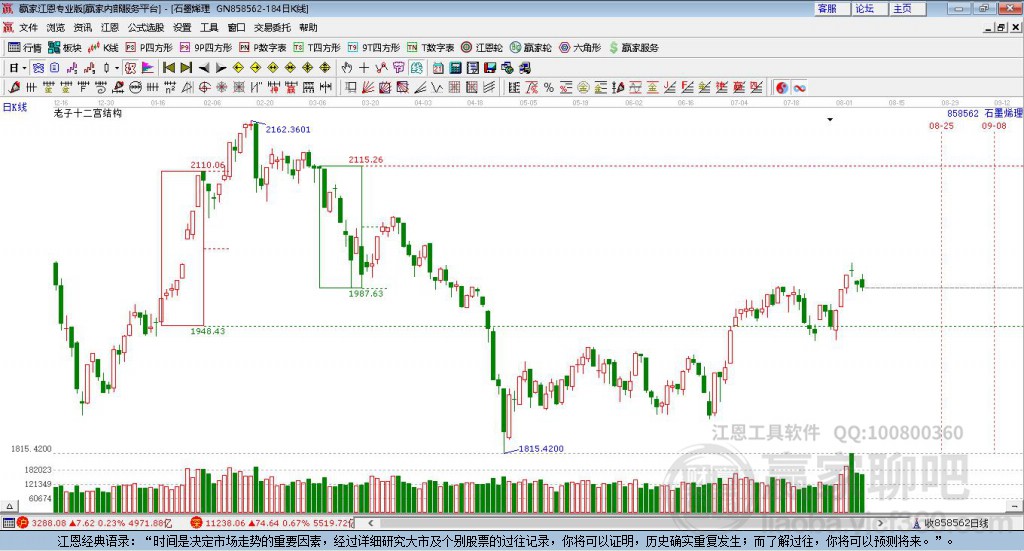Click the colored flag icon
The width and height of the screenshot is (1024, 551).
coord(148,68)
